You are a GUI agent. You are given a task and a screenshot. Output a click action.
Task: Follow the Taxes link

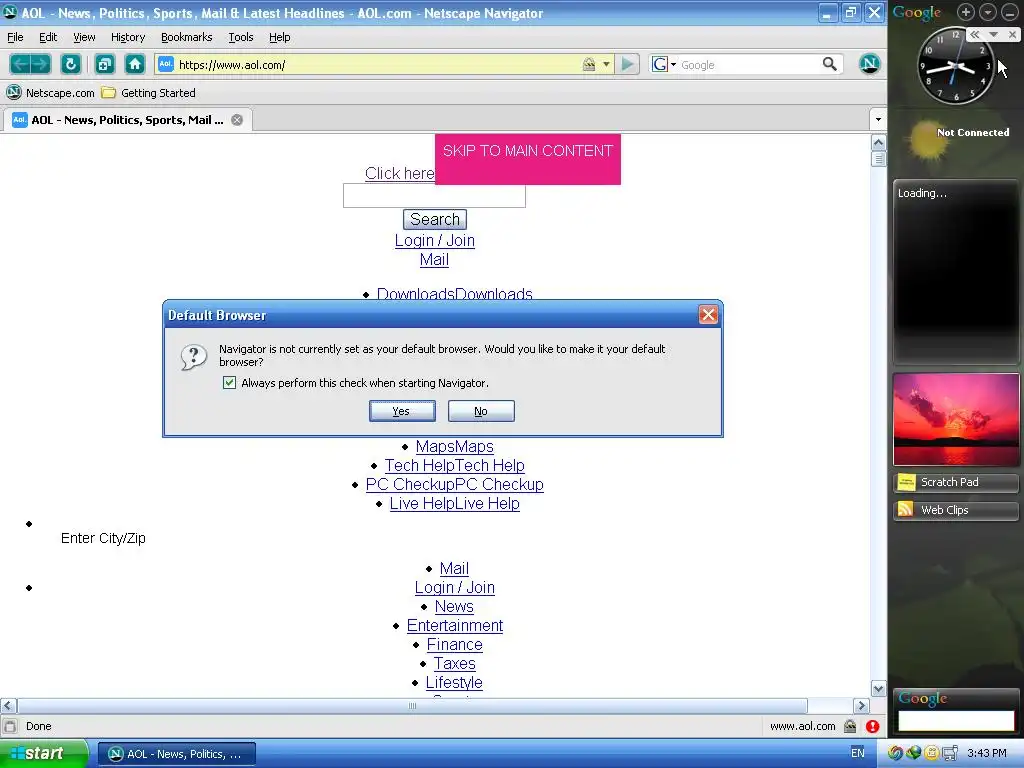point(455,664)
